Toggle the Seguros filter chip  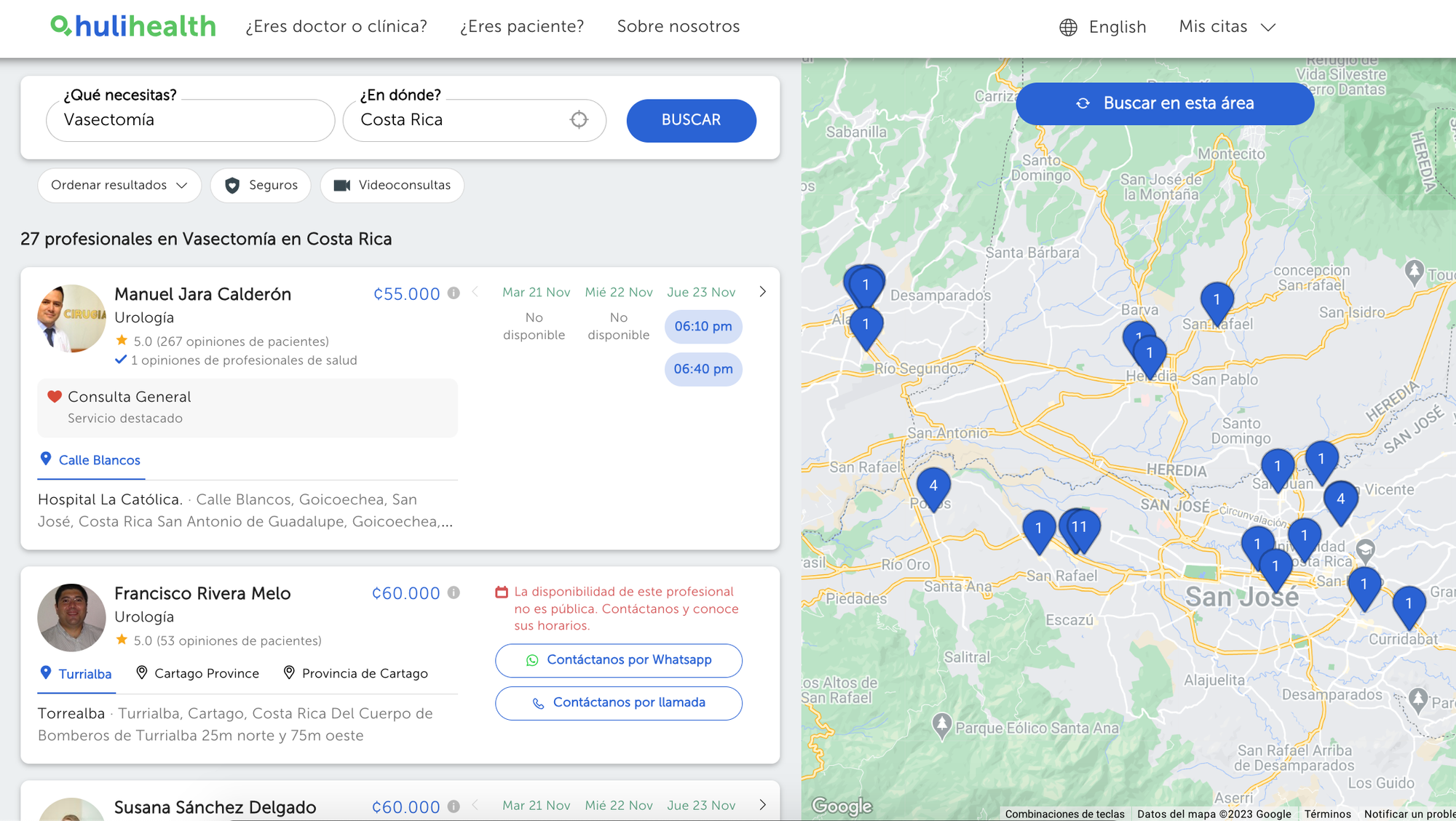[261, 186]
